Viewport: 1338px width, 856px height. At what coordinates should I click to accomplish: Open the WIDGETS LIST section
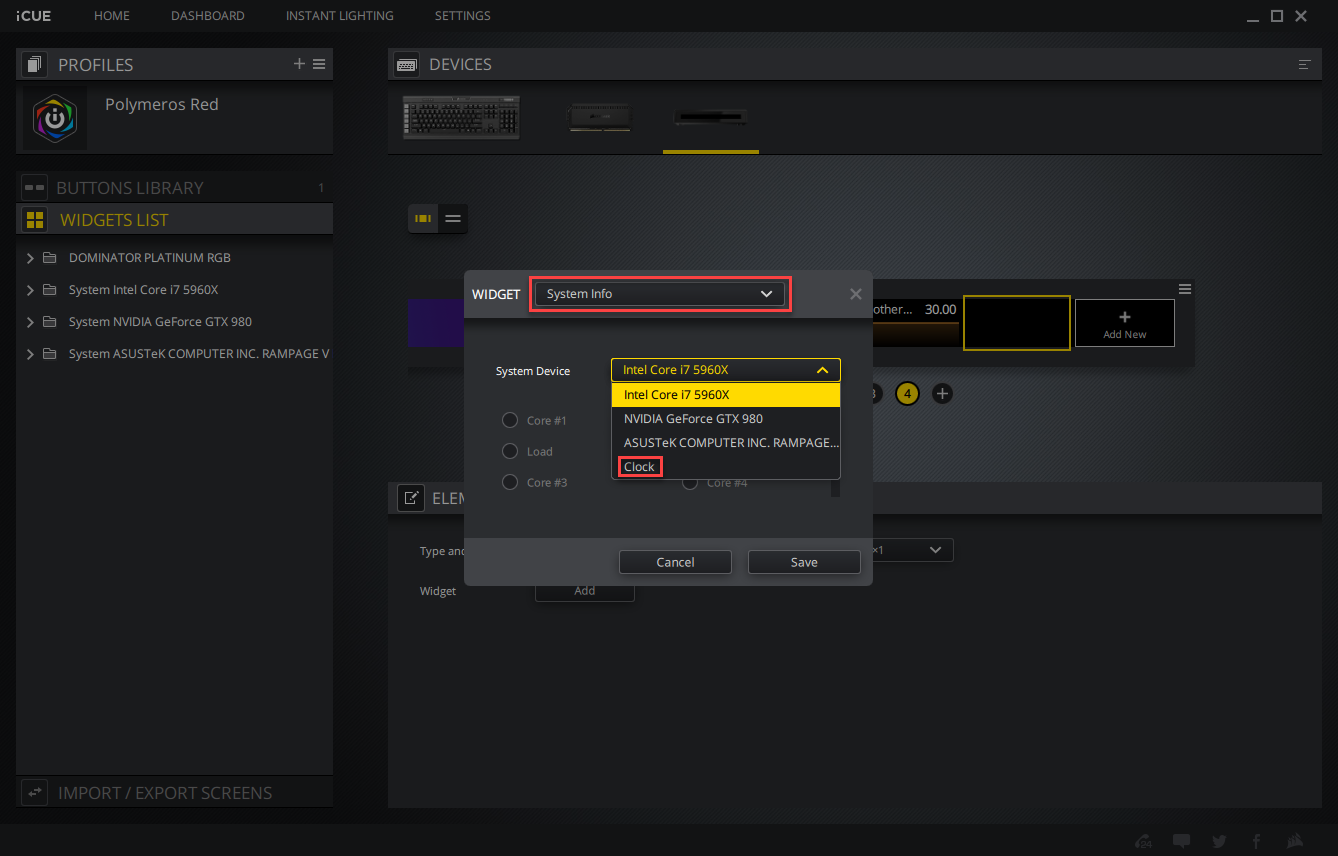[175, 220]
